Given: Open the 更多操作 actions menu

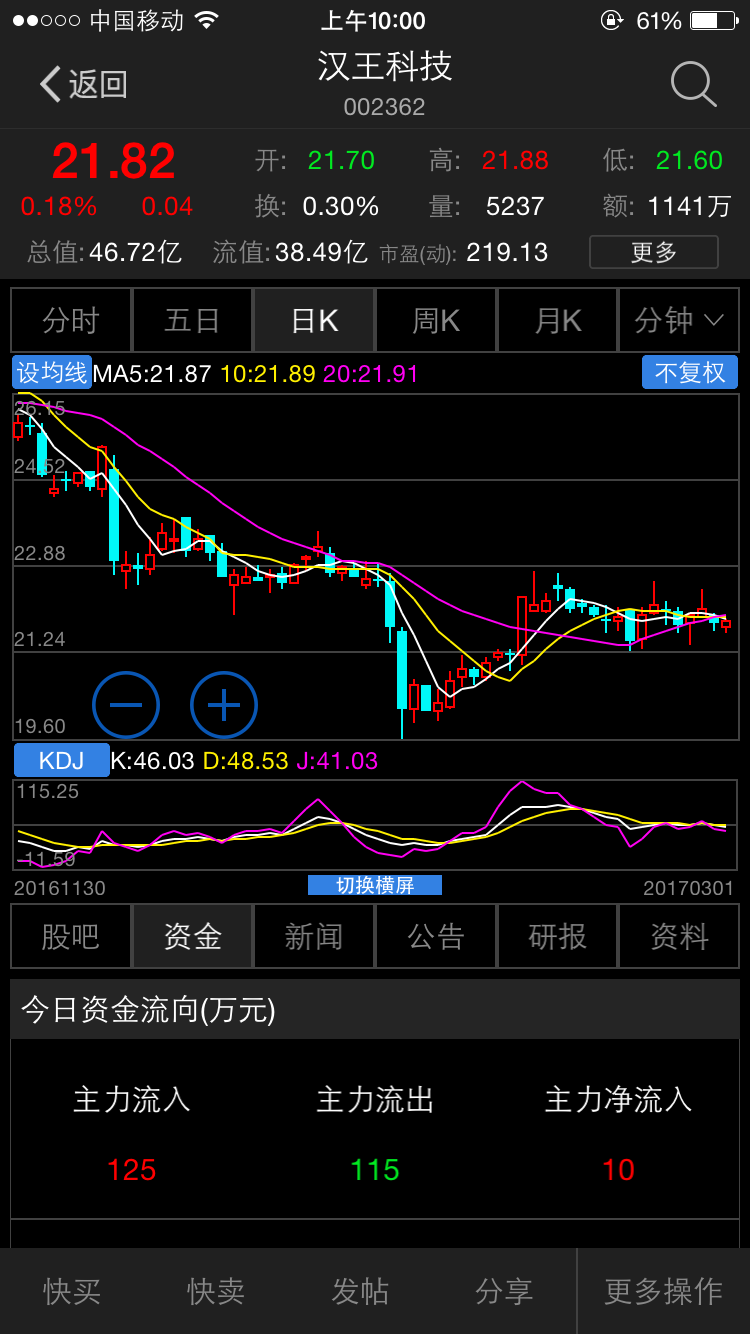Looking at the screenshot, I should [x=664, y=1291].
